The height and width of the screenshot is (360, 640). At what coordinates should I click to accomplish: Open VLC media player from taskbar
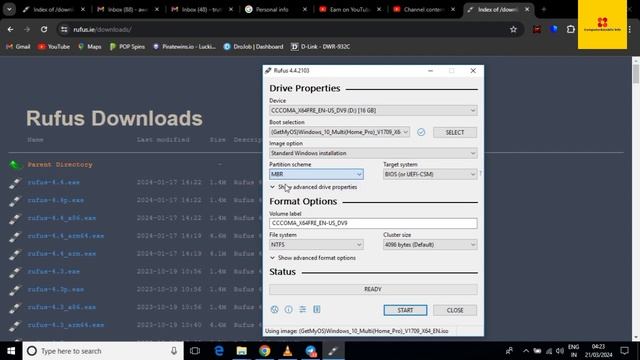click(287, 351)
